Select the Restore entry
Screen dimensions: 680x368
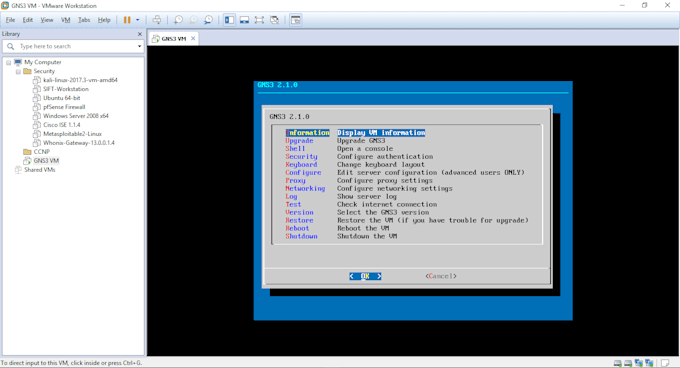(x=299, y=220)
